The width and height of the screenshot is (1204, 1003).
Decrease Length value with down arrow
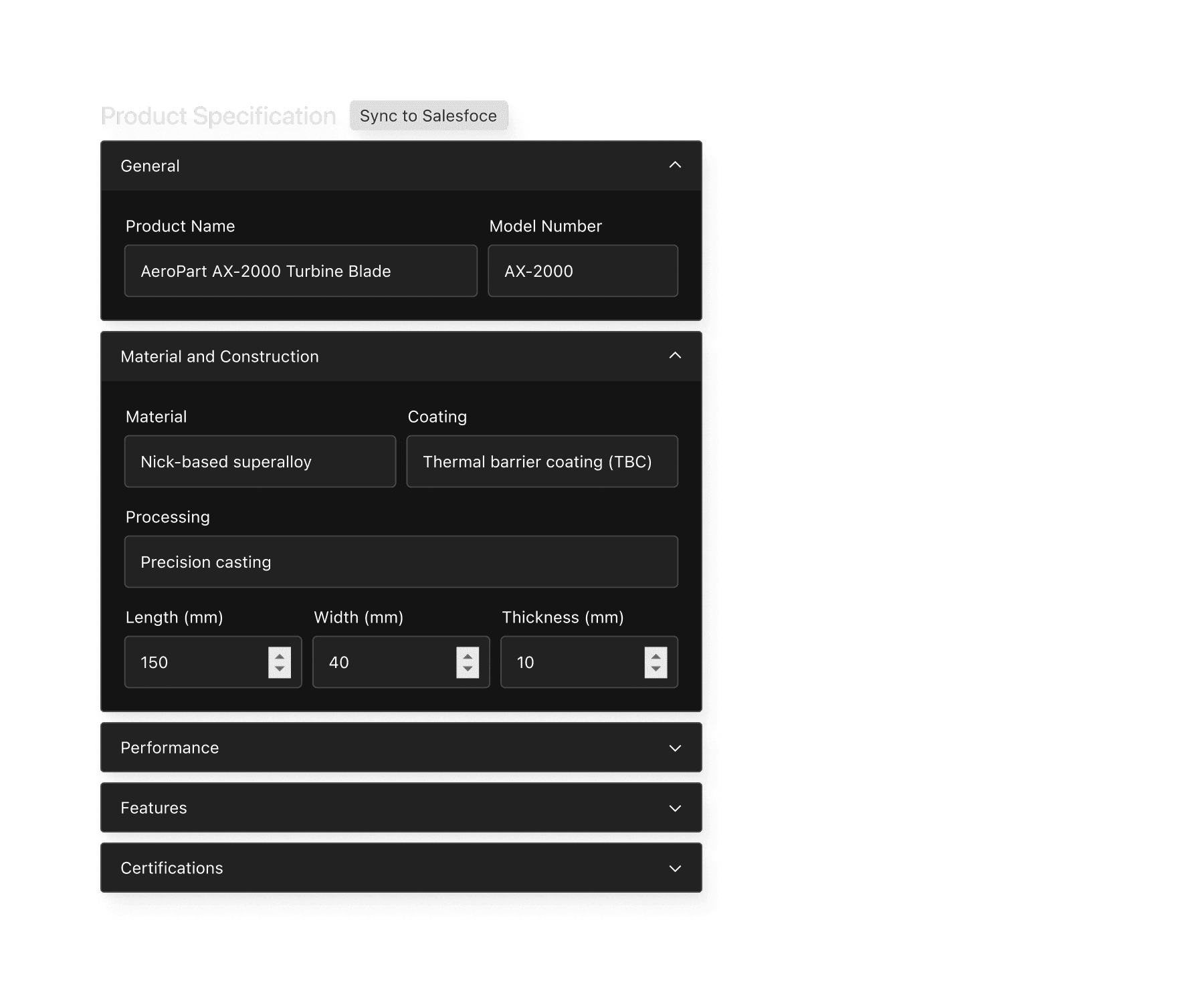tap(280, 669)
